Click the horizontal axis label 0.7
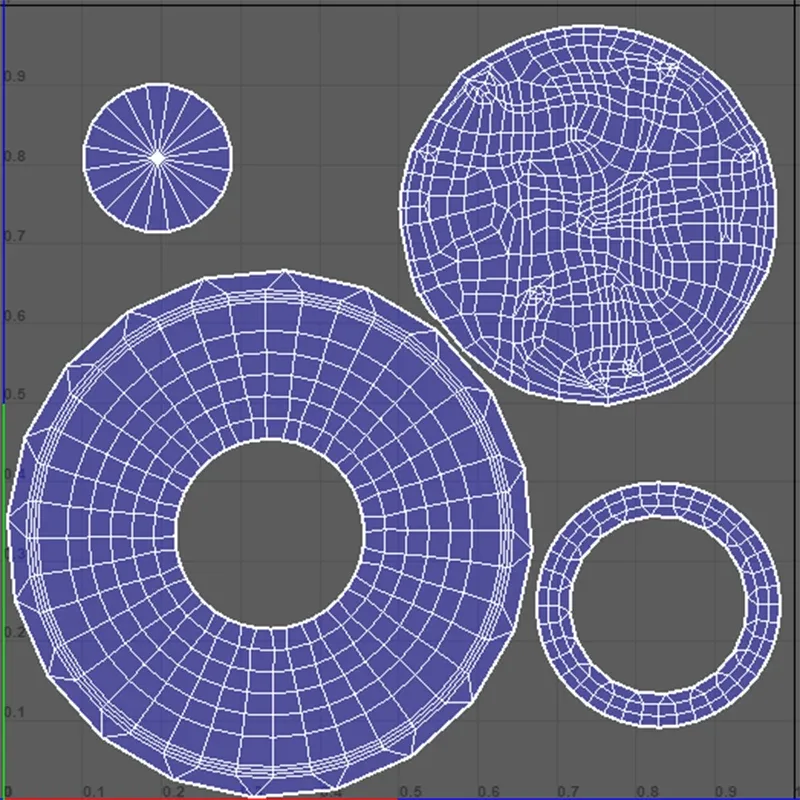800x800 pixels. click(568, 792)
